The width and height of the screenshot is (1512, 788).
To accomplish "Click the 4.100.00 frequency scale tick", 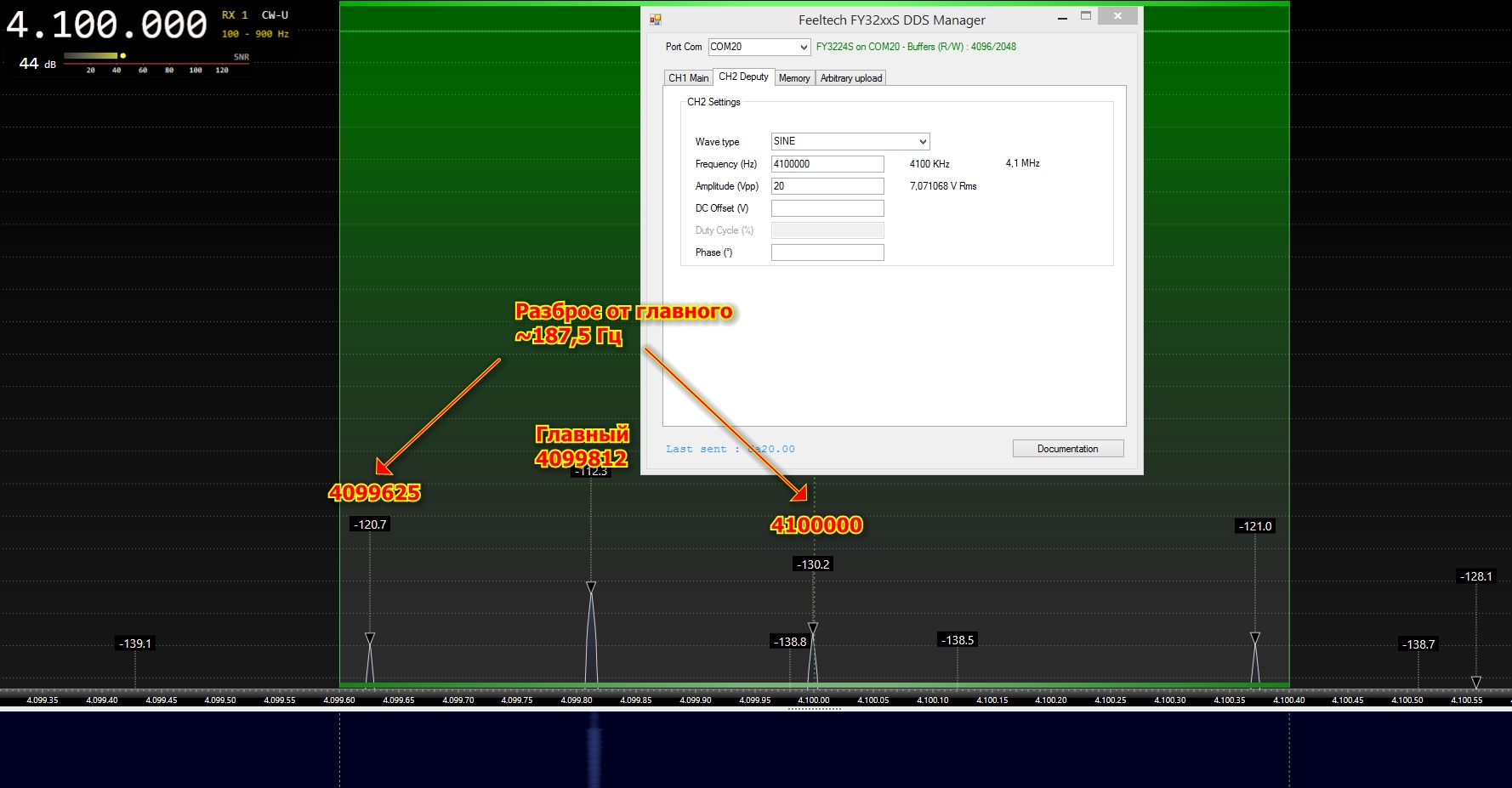I will click(814, 700).
